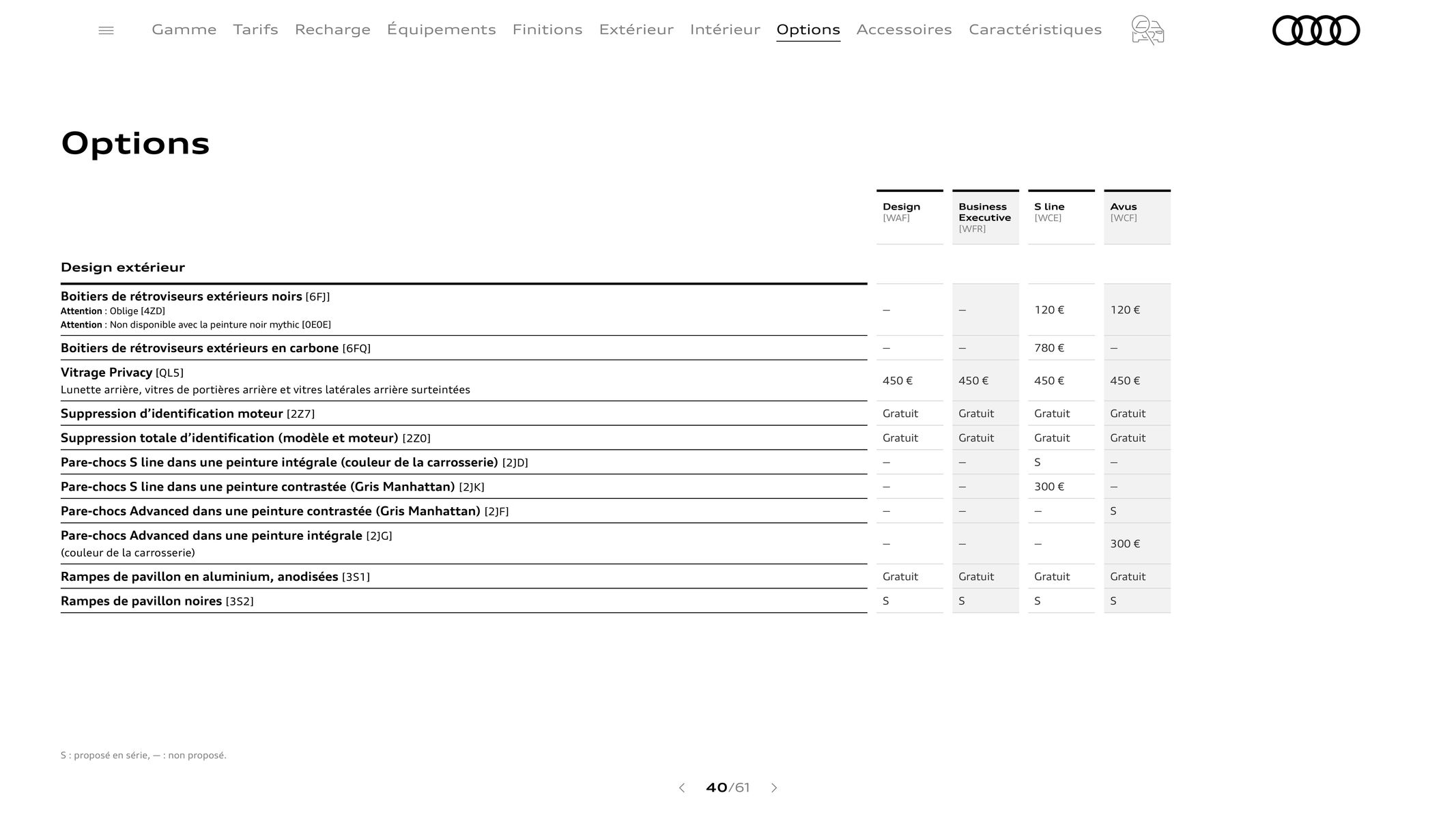
Task: Switch to the Équipements tab
Action: [x=442, y=29]
